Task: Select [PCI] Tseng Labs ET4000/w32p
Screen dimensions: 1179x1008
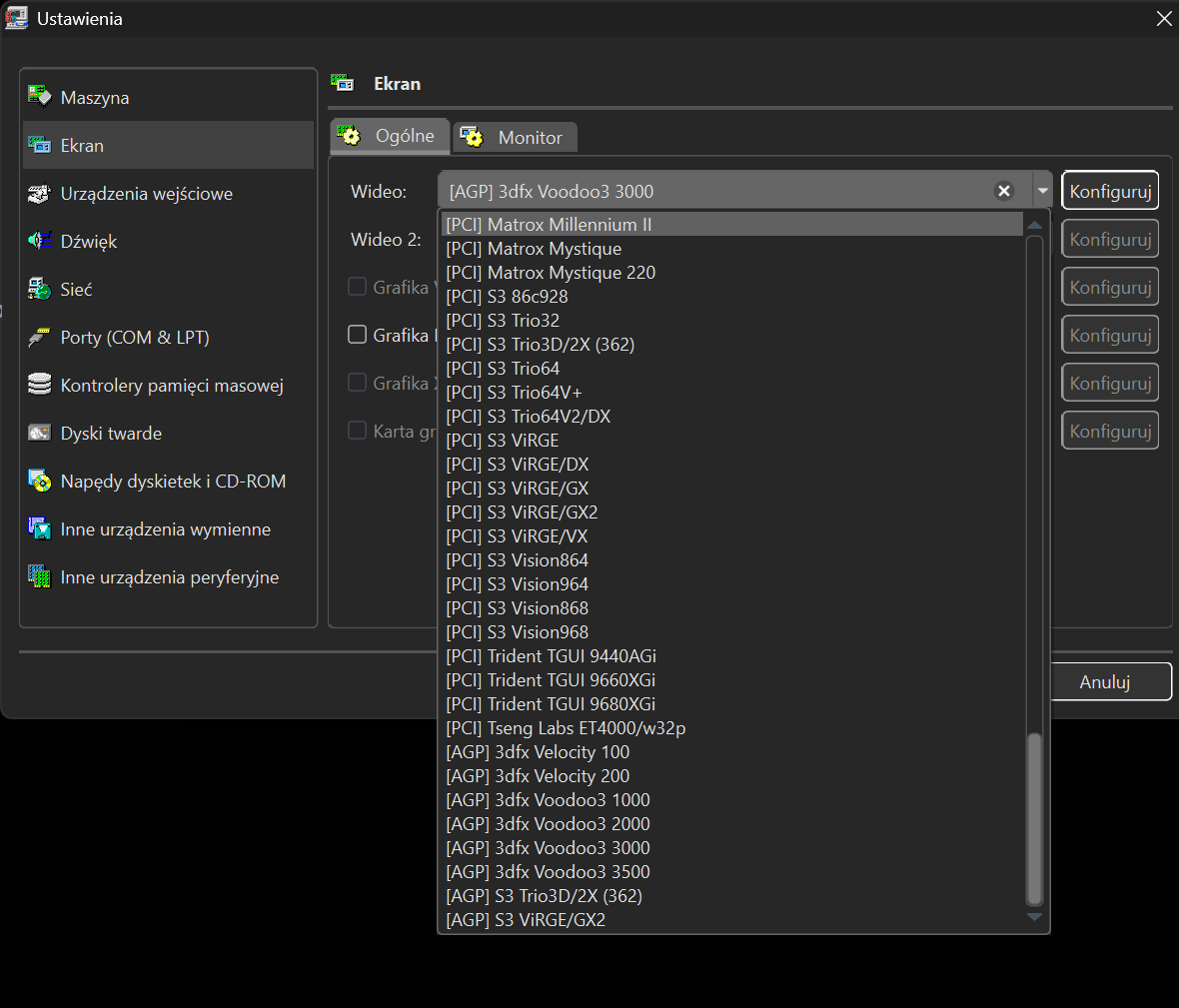Action: click(x=731, y=728)
